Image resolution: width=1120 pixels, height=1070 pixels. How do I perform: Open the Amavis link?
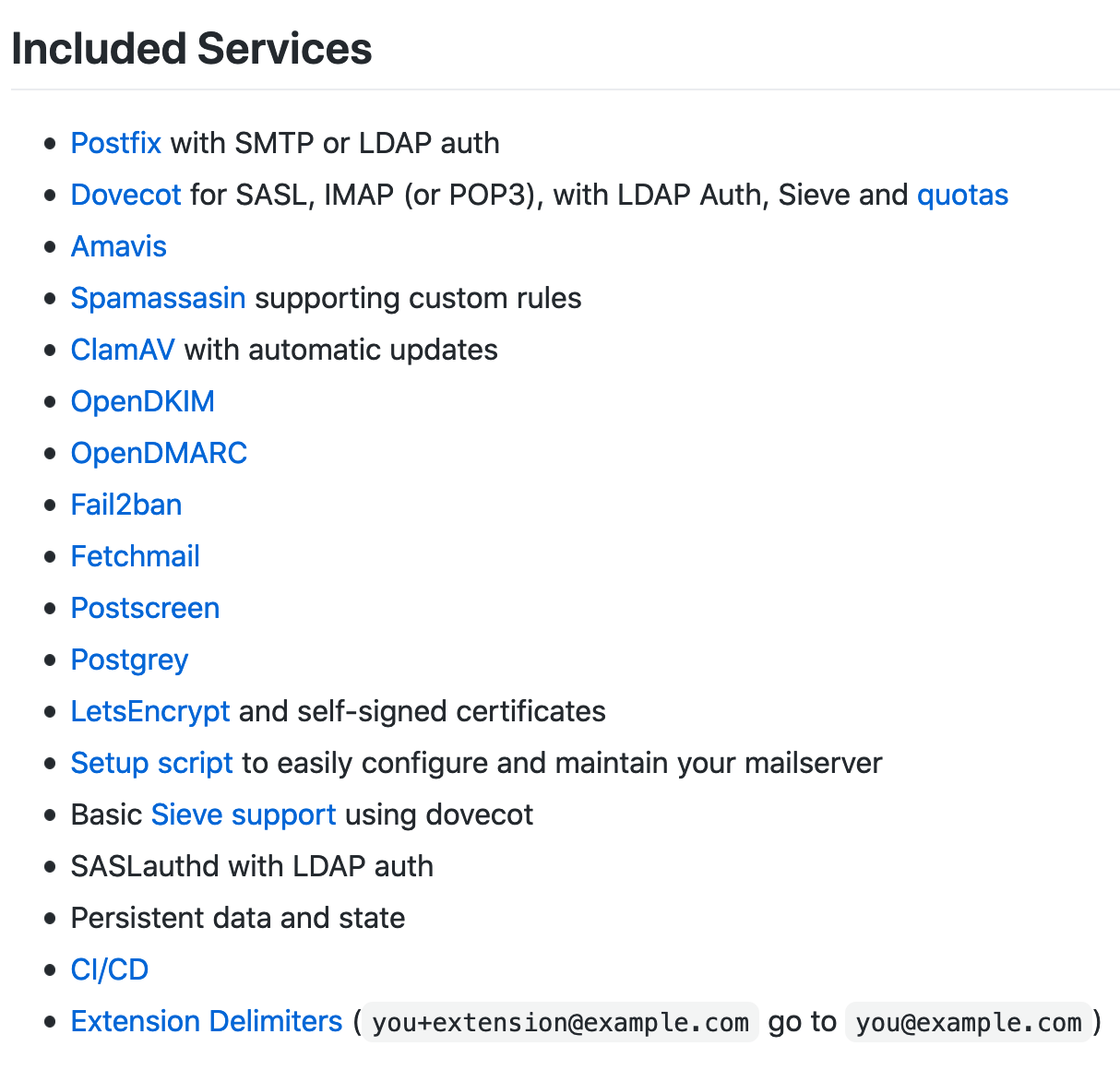coord(119,246)
